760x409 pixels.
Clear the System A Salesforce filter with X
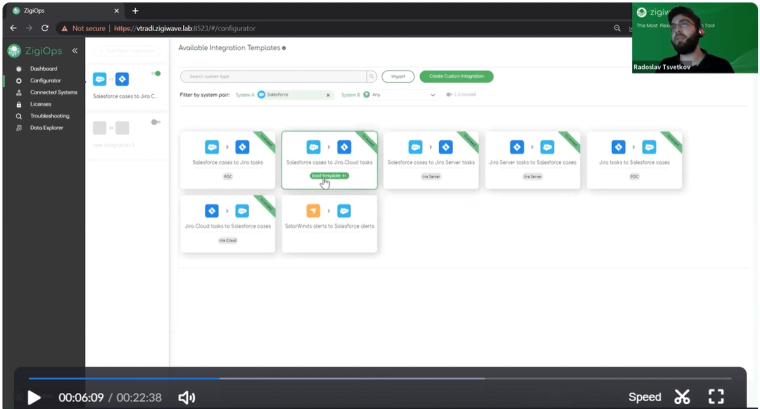328,95
